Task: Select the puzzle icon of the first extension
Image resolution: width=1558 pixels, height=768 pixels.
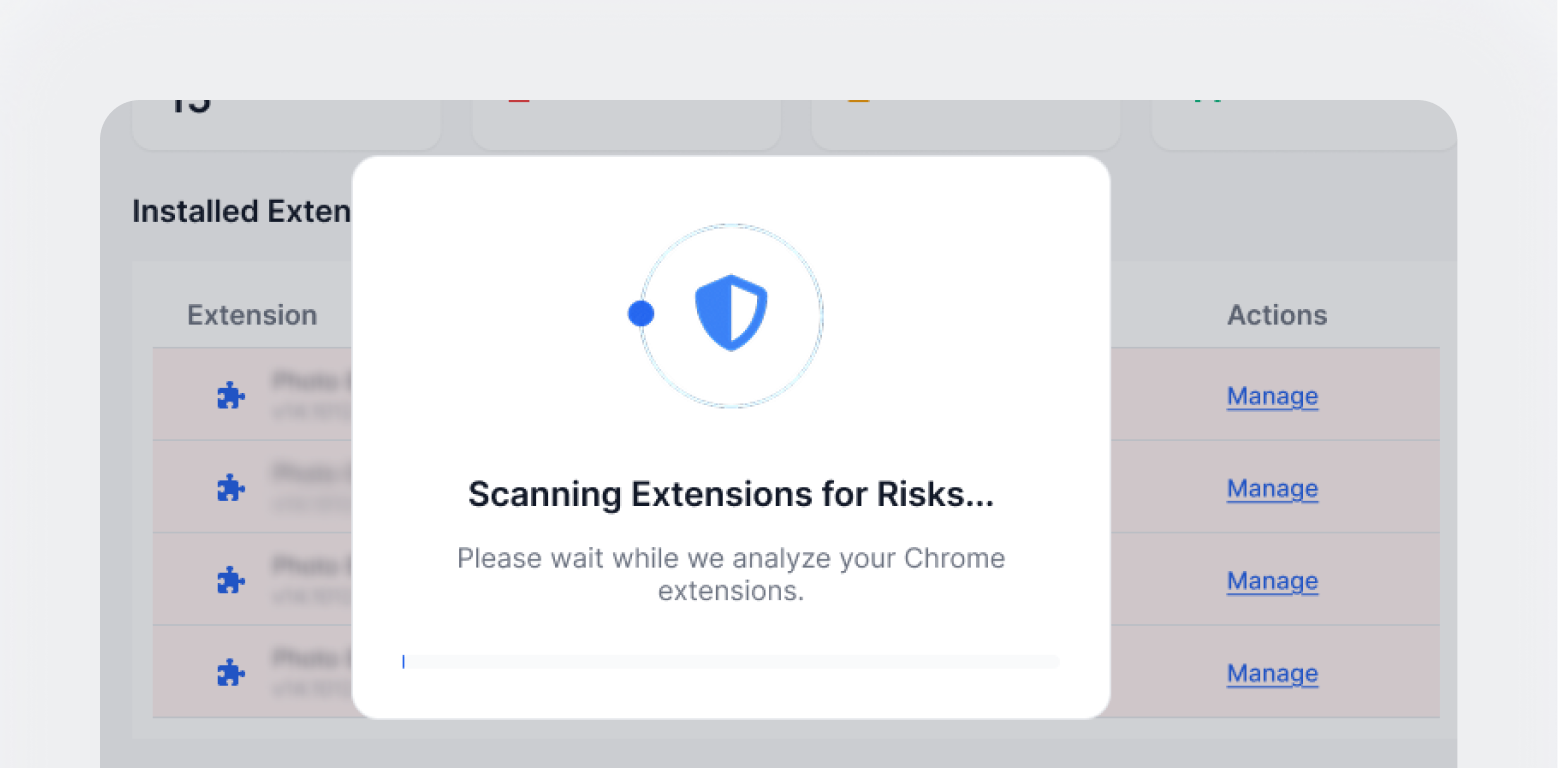Action: (x=231, y=394)
